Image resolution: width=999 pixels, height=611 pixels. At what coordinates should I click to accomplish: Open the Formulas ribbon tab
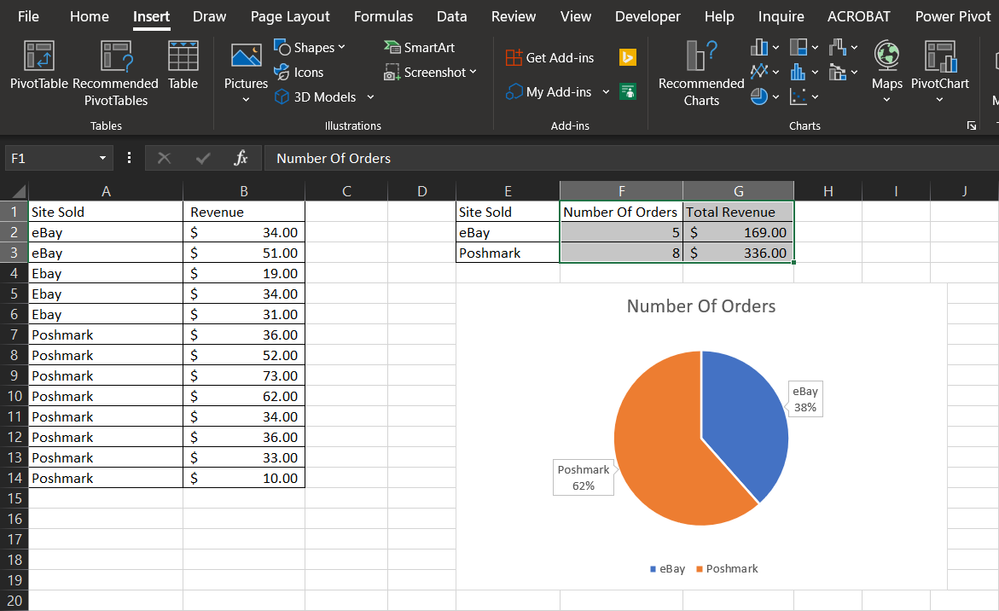(383, 16)
